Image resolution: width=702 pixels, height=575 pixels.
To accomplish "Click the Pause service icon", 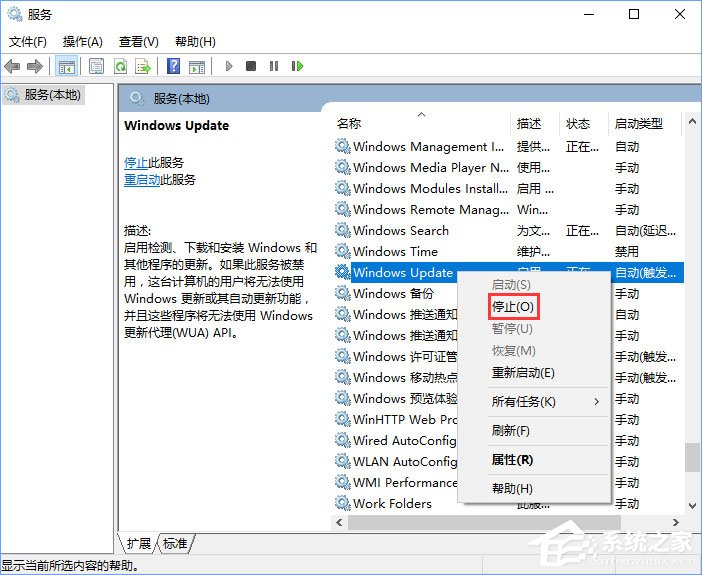I will click(274, 66).
